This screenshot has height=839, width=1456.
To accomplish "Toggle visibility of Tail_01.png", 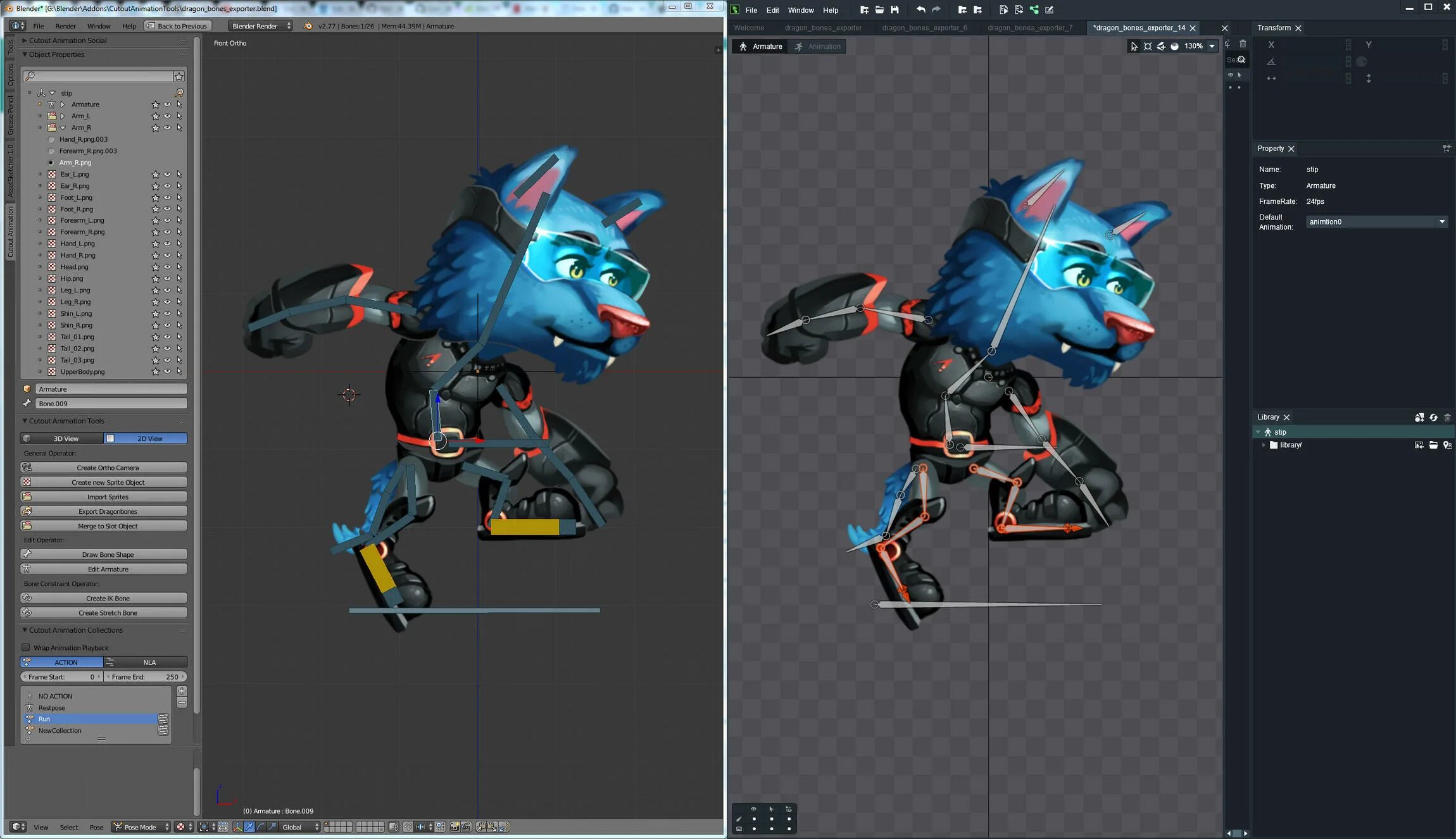I will (167, 337).
